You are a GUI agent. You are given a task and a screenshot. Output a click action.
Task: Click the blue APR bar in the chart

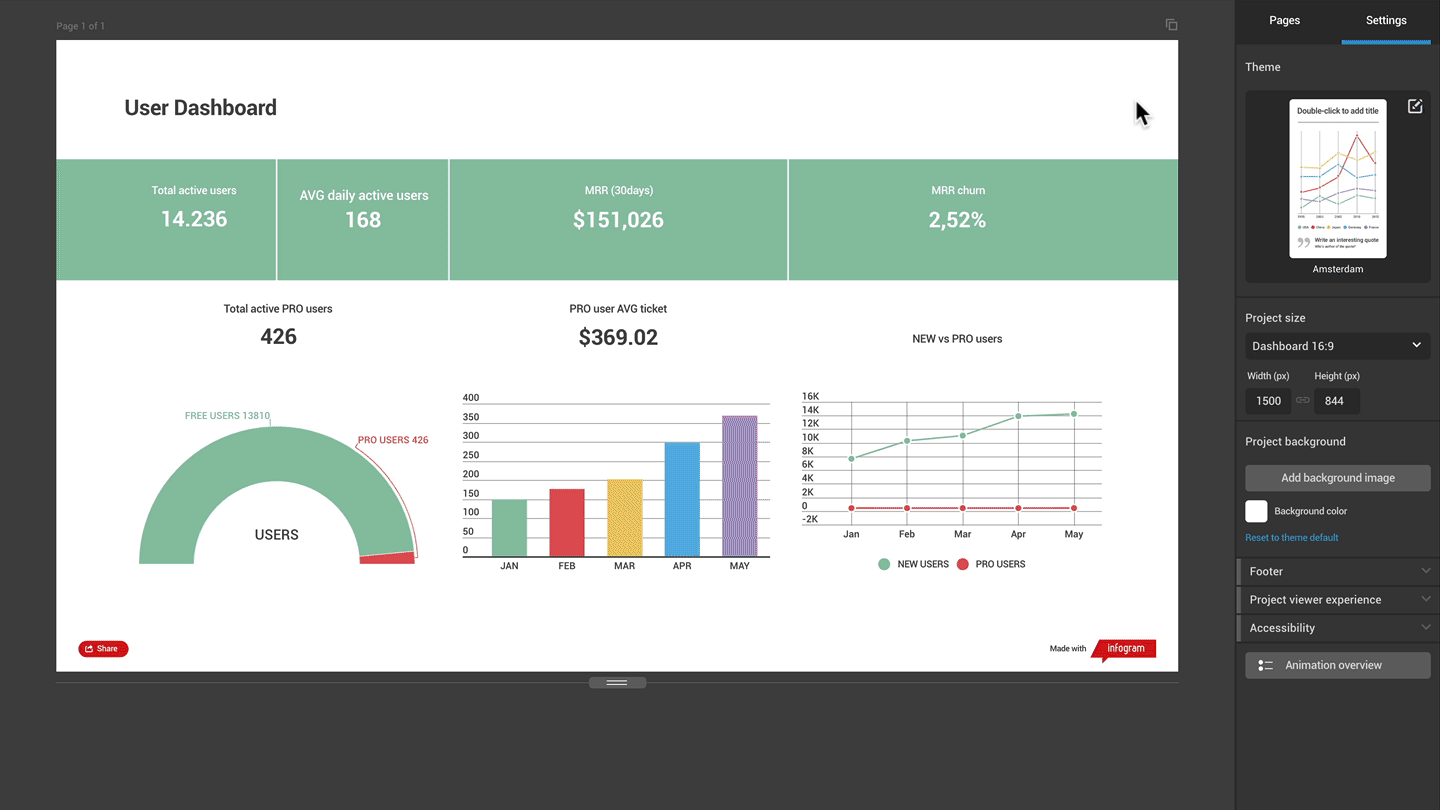[682, 499]
